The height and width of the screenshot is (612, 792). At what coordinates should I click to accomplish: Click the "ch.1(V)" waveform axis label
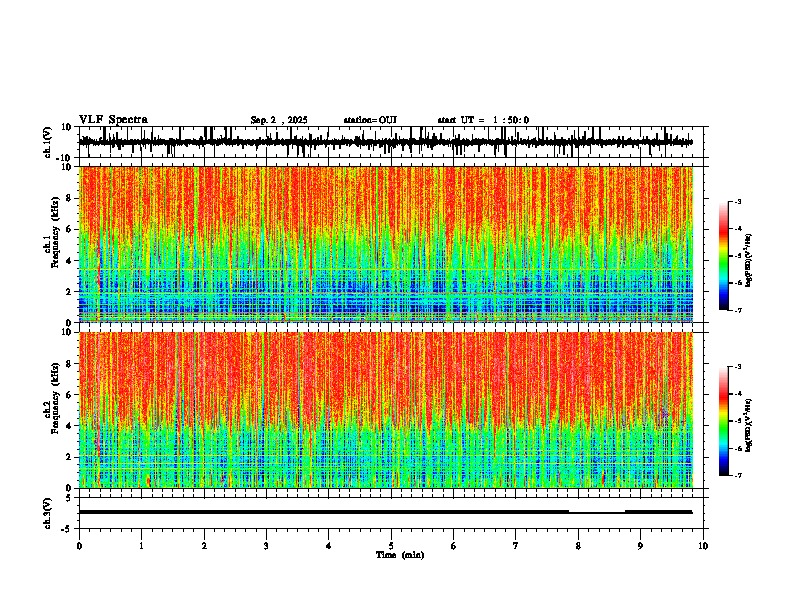tap(47, 142)
